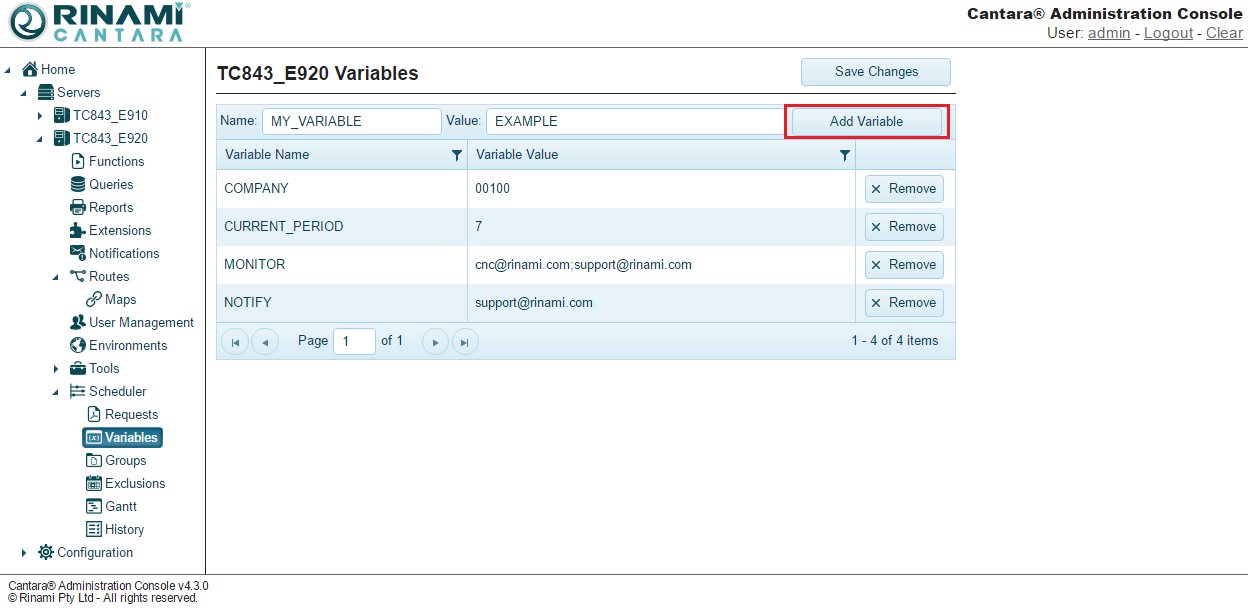Collapse the Scheduler tree node
The height and width of the screenshot is (611, 1248).
click(56, 392)
